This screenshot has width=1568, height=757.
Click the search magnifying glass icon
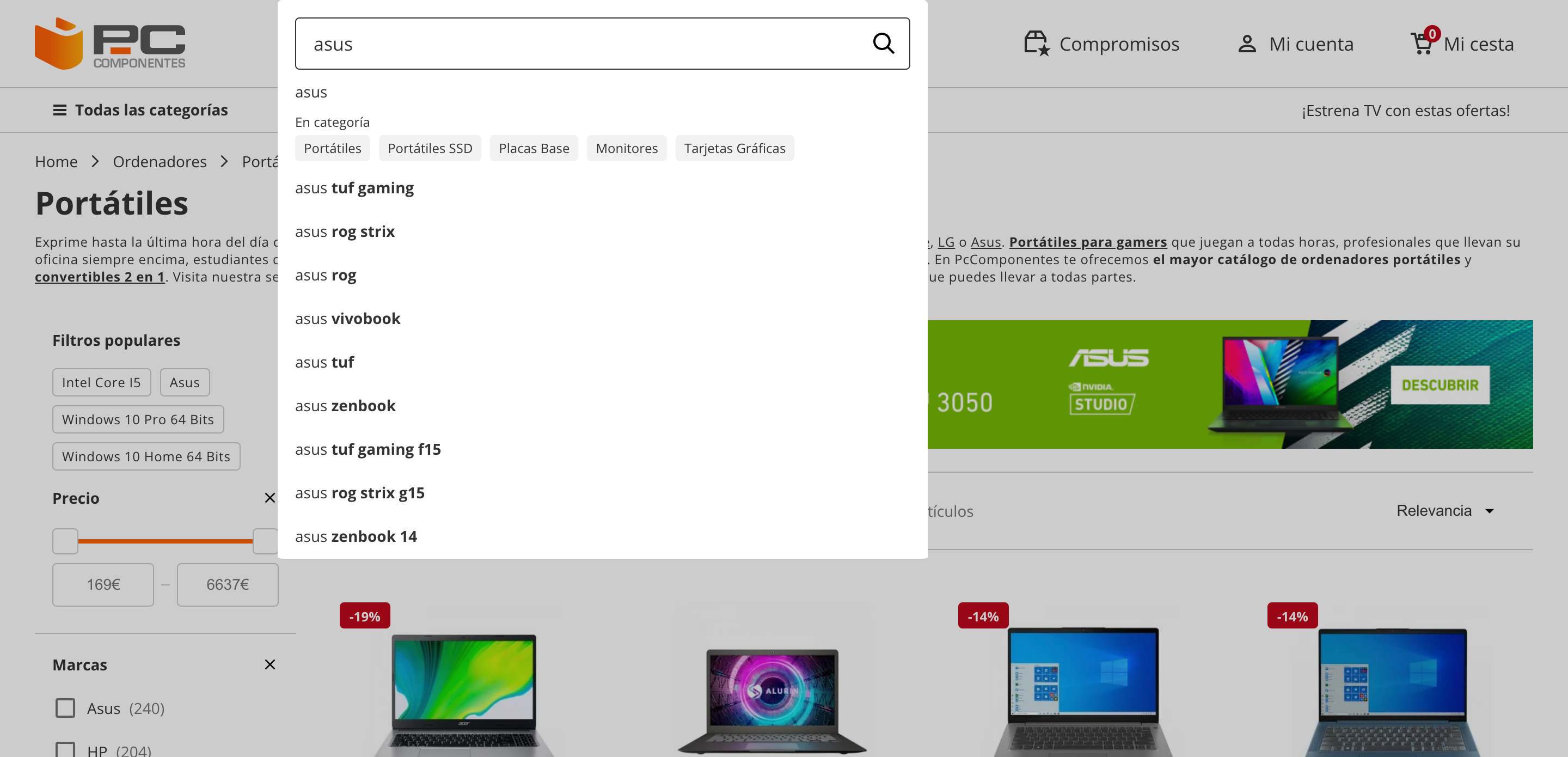click(882, 43)
